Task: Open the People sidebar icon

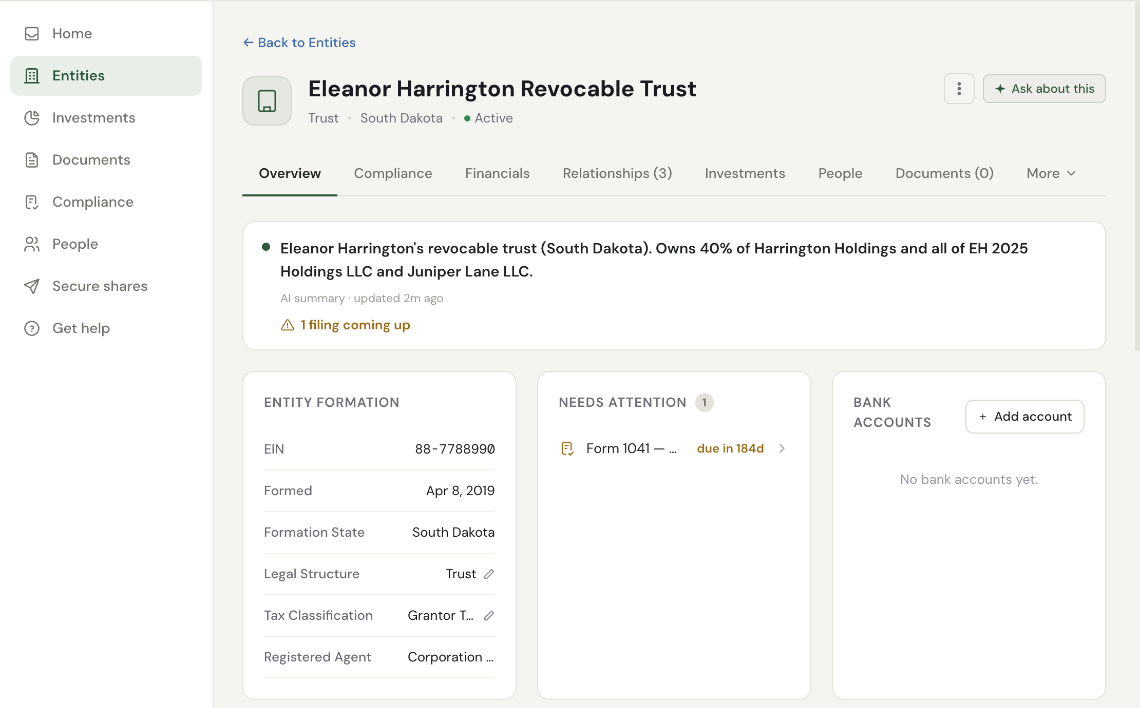Action: point(32,244)
